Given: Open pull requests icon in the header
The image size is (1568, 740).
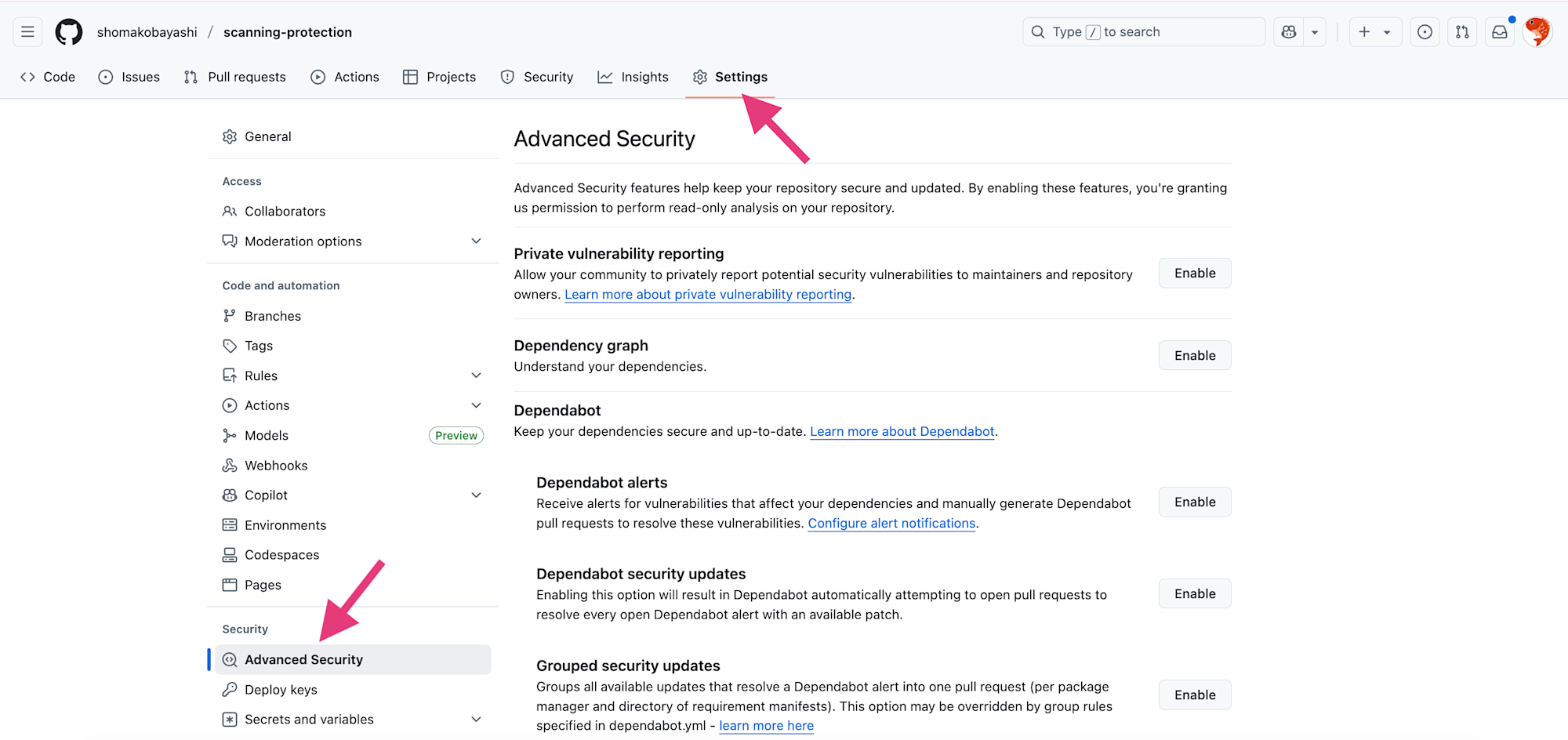Looking at the screenshot, I should tap(1462, 32).
